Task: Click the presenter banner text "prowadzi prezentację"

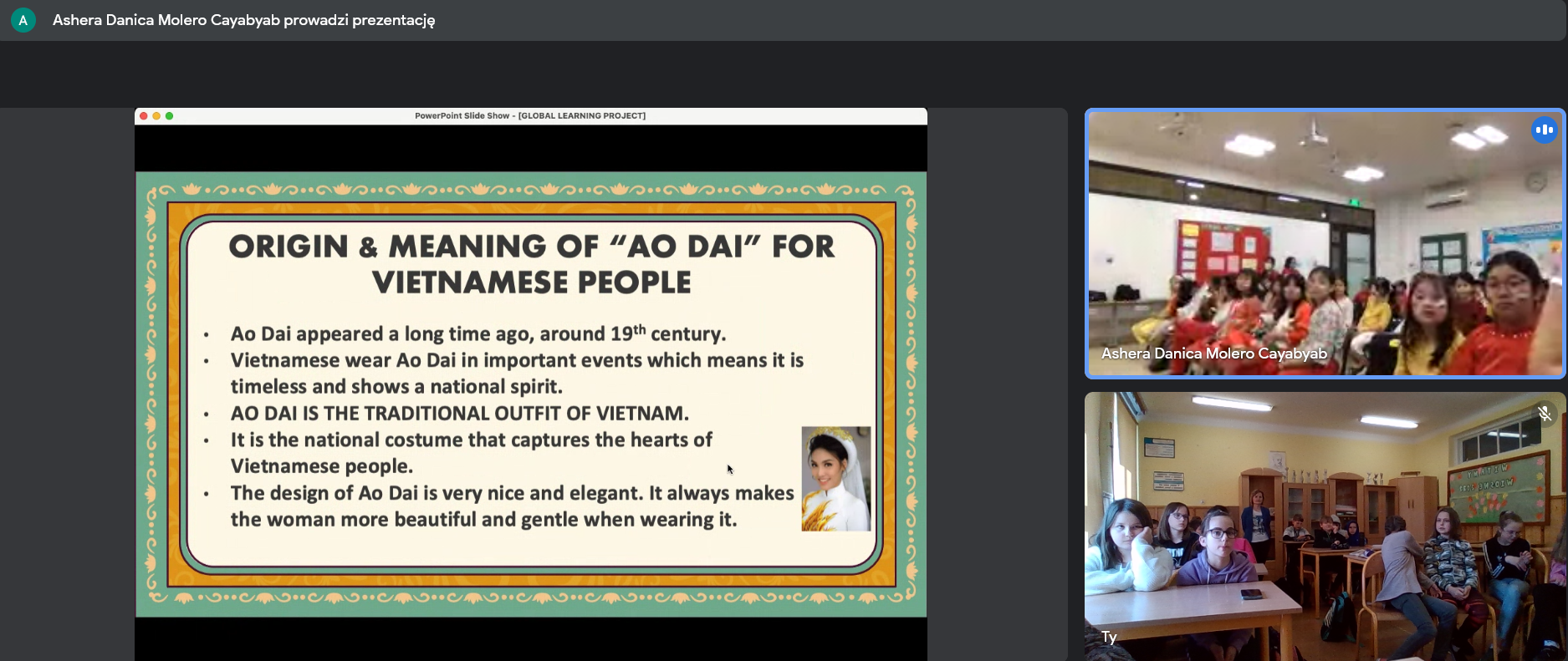Action: tap(359, 20)
